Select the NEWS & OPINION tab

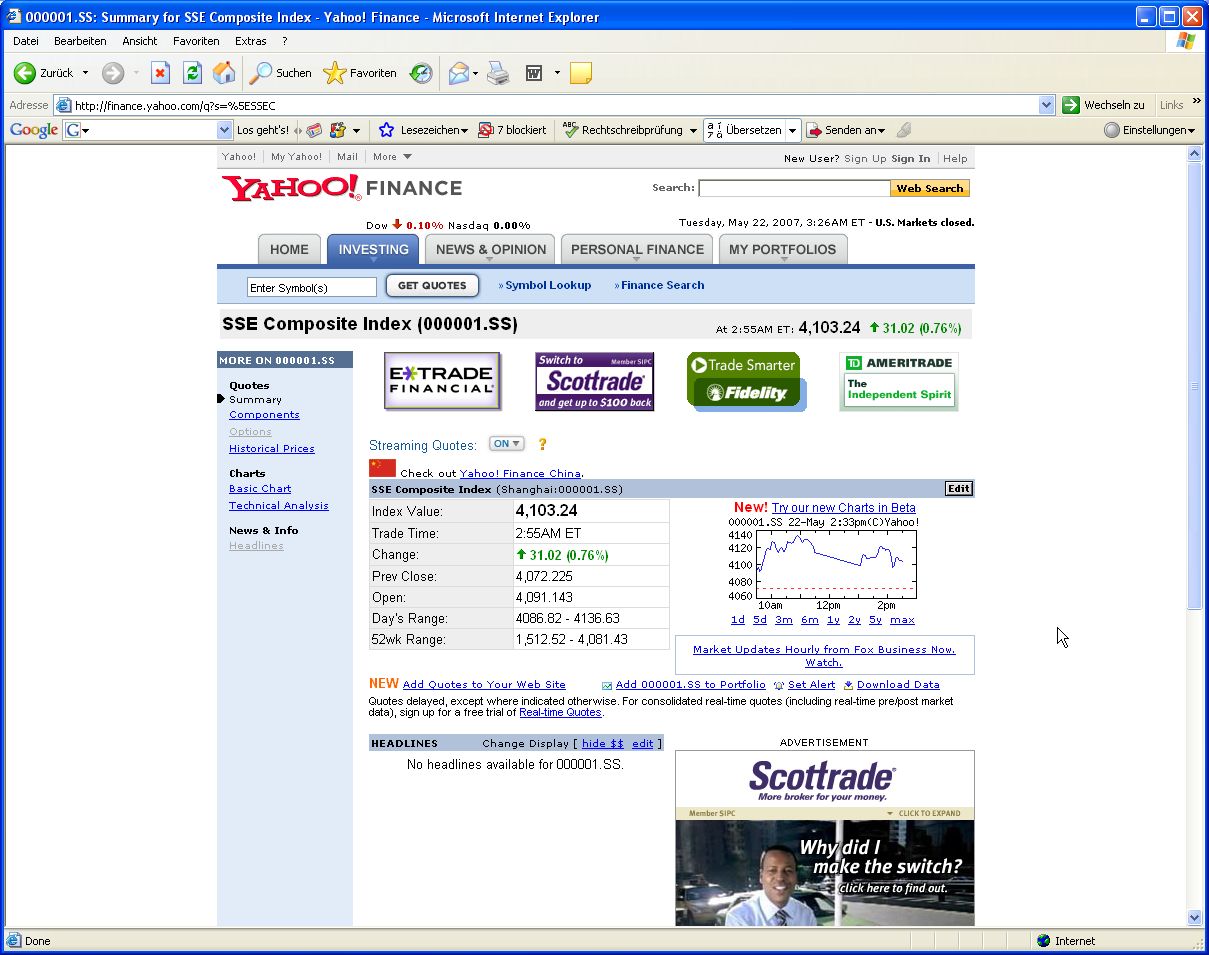click(x=491, y=249)
